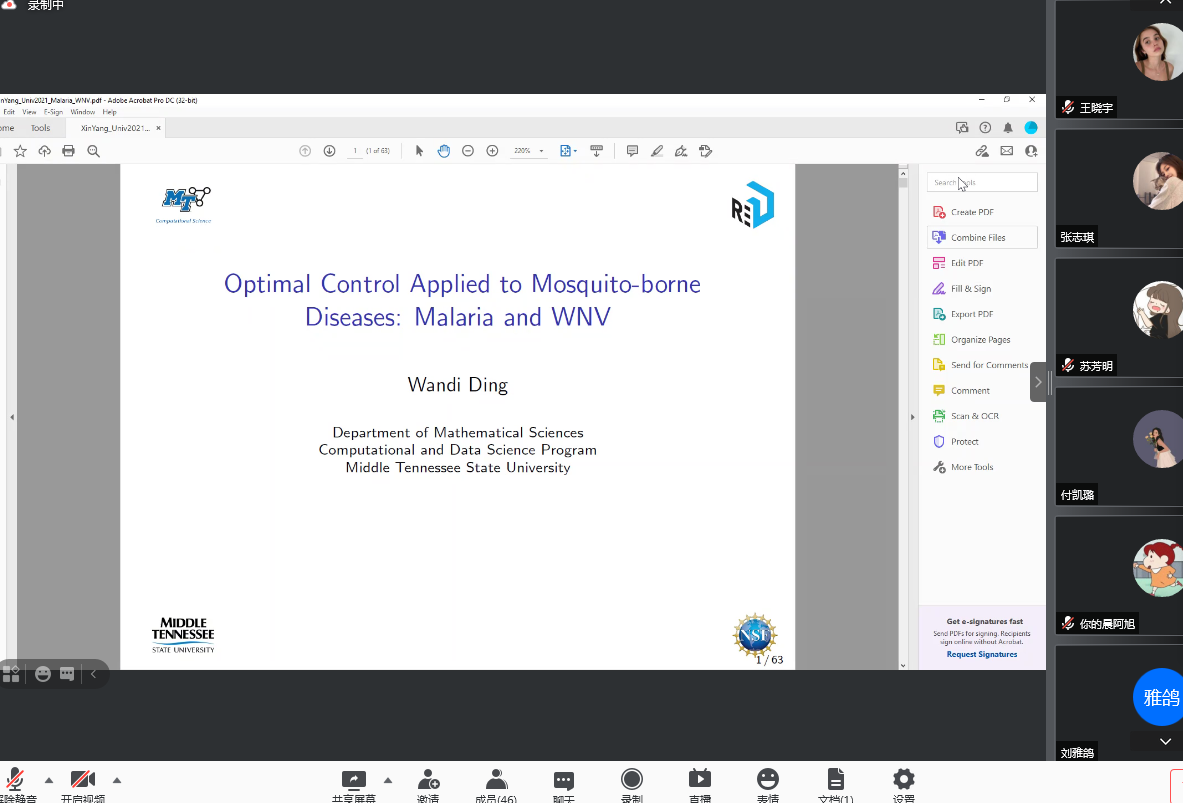Click Combine Files in tools pane

pos(977,238)
